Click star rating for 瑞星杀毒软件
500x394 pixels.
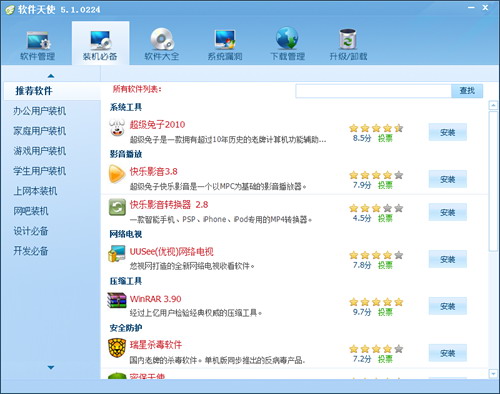coord(376,349)
